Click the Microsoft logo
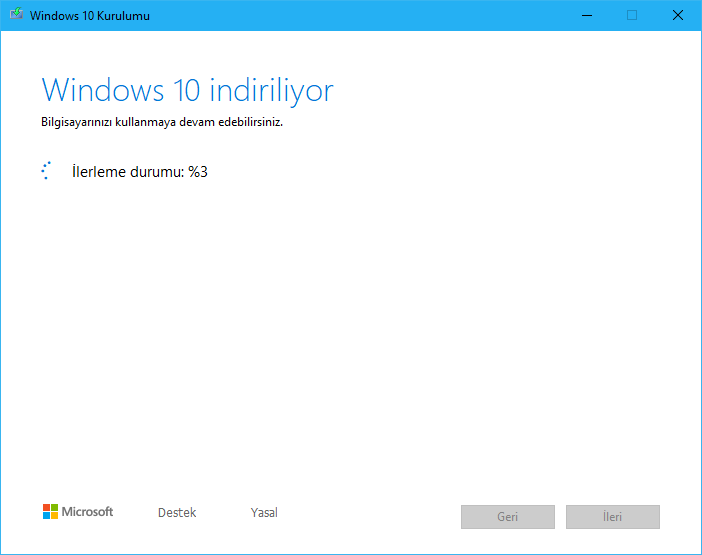The height and width of the screenshot is (555, 702). tap(78, 512)
